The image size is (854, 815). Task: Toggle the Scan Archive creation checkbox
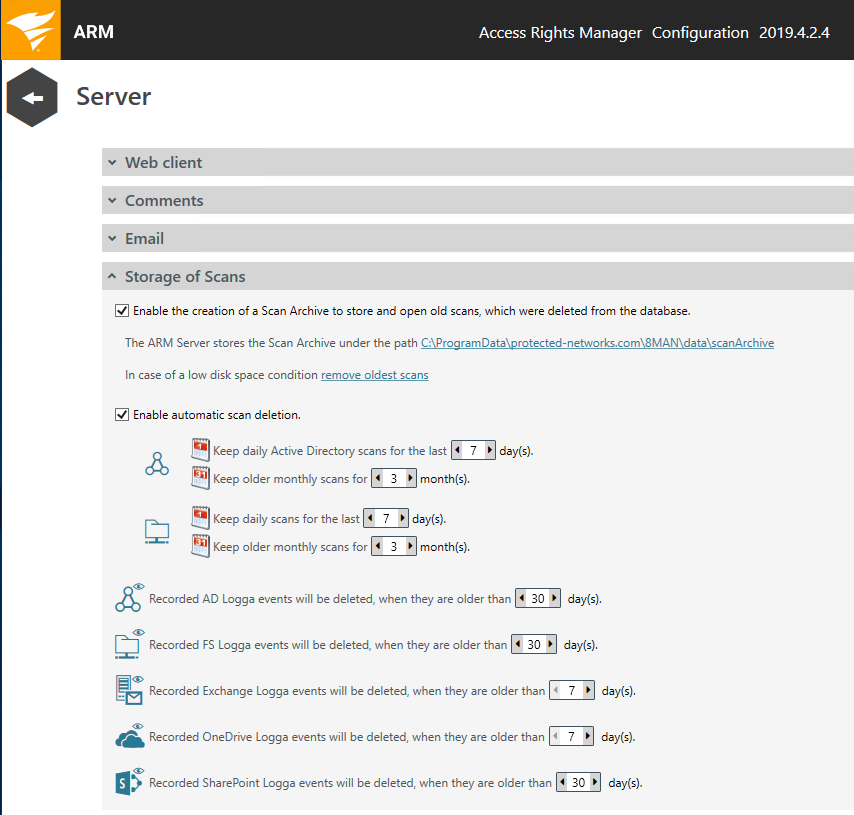(122, 311)
